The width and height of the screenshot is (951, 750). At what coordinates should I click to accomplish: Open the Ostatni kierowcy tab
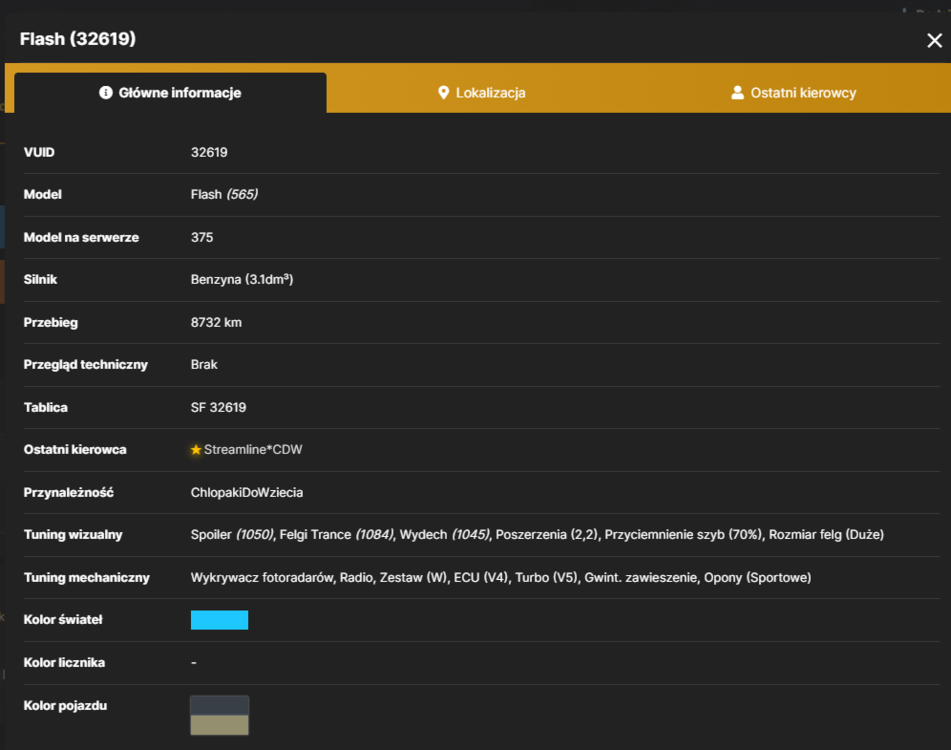click(x=793, y=93)
